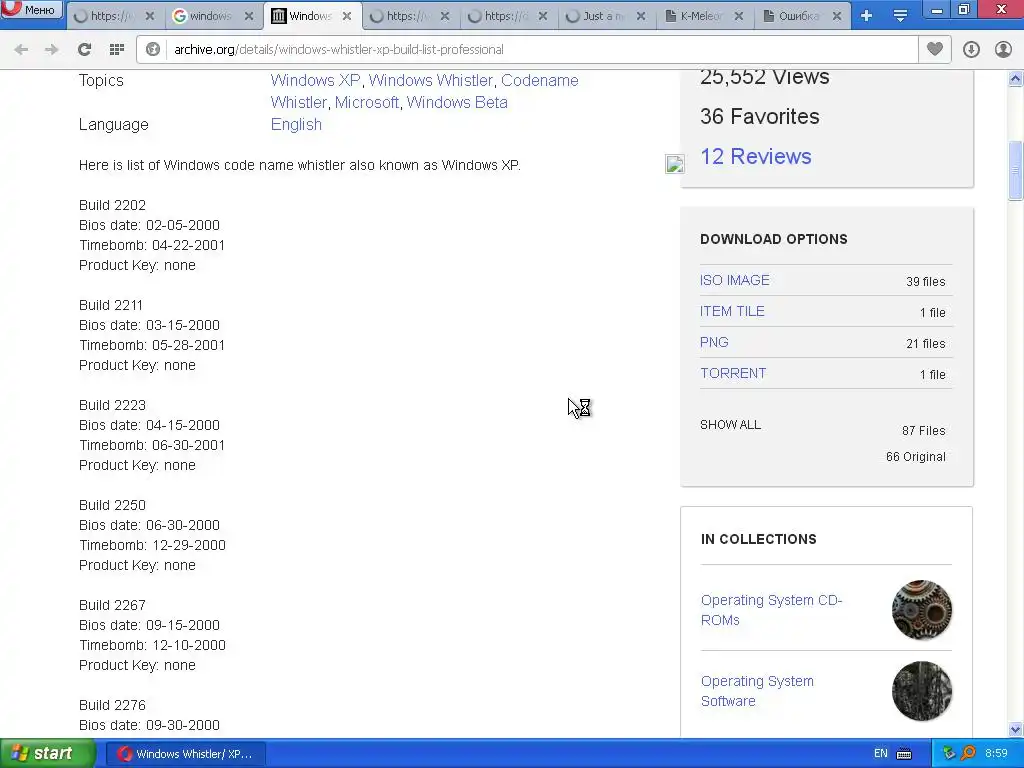Close the Google 'windows' tab
1024x768 pixels.
[249, 16]
